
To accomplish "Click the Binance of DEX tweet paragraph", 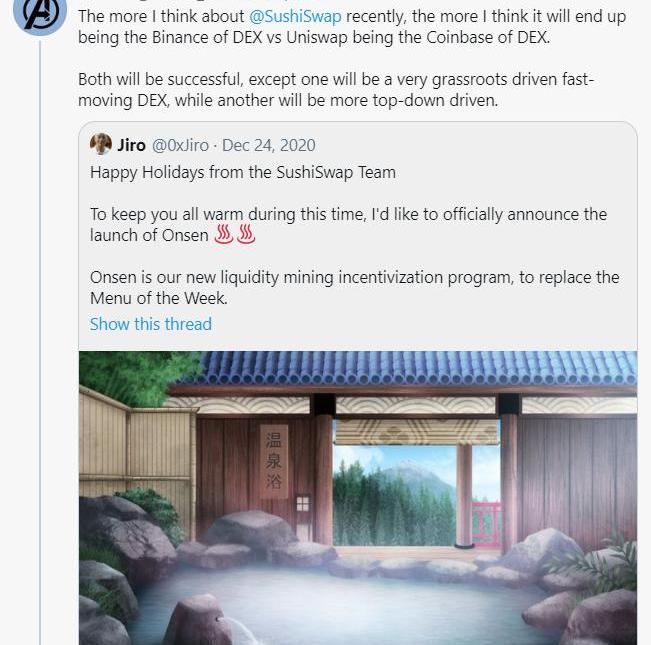I will coord(352,27).
